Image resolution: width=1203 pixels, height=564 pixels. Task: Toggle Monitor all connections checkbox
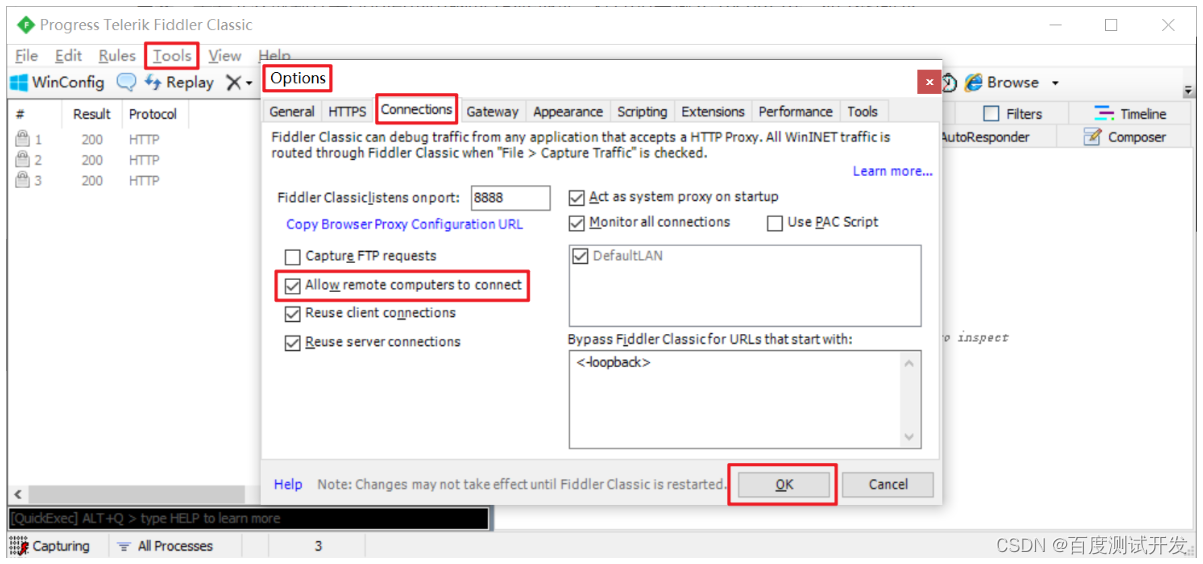[x=577, y=222]
